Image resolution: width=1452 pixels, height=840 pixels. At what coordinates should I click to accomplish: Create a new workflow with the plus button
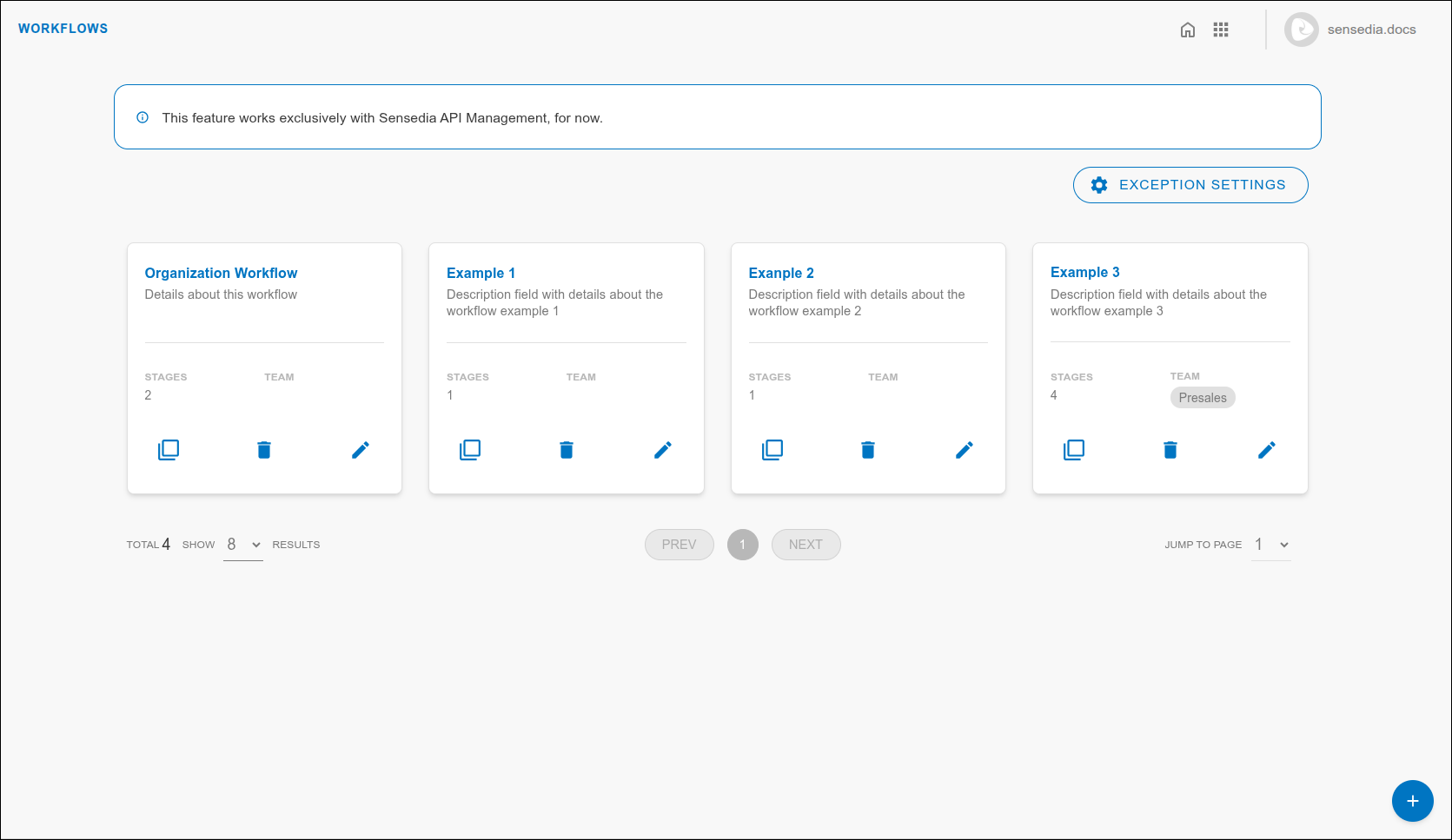click(x=1412, y=801)
